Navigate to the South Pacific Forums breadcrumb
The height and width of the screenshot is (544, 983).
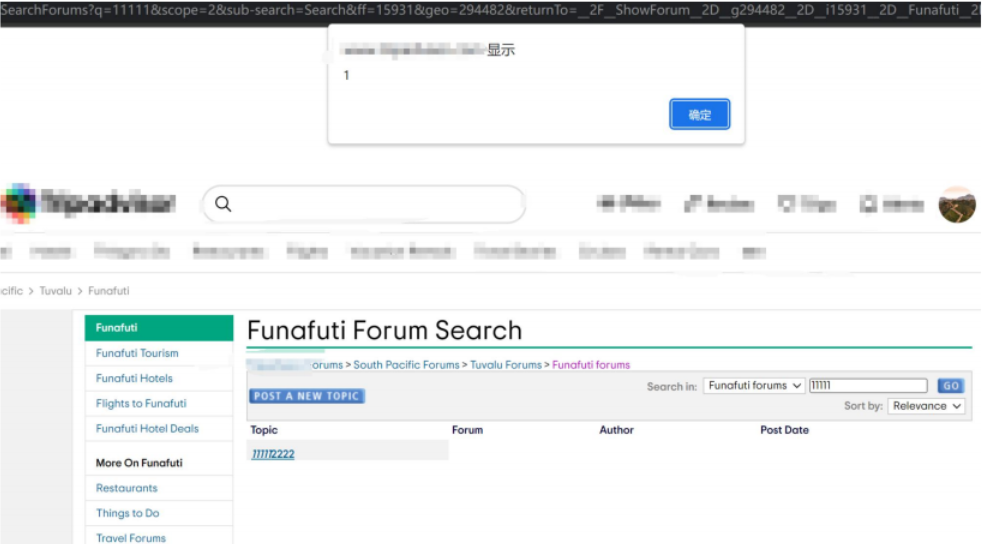(x=406, y=365)
